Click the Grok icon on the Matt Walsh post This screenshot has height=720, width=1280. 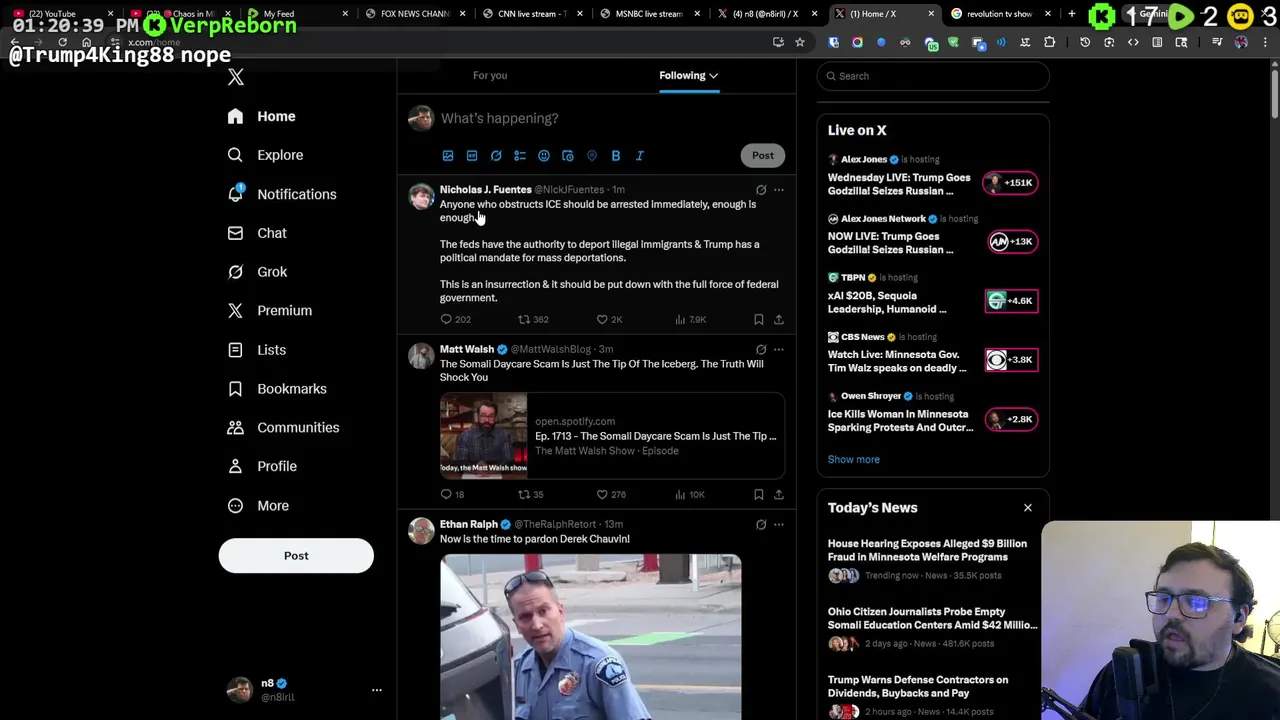pos(761,350)
